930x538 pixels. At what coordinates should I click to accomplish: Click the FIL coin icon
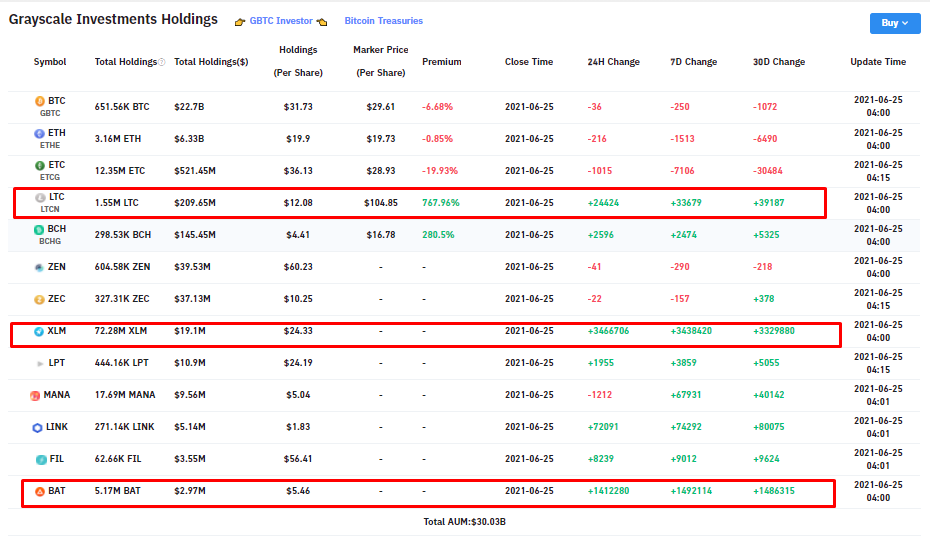click(x=42, y=460)
